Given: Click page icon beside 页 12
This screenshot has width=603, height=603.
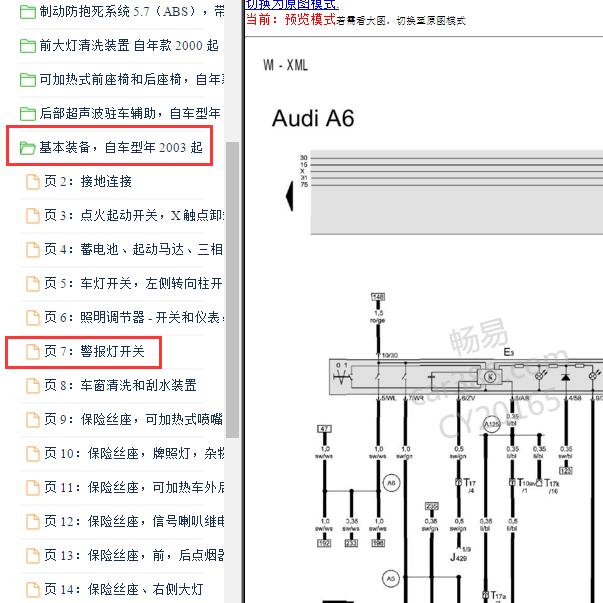Looking at the screenshot, I should tap(33, 521).
